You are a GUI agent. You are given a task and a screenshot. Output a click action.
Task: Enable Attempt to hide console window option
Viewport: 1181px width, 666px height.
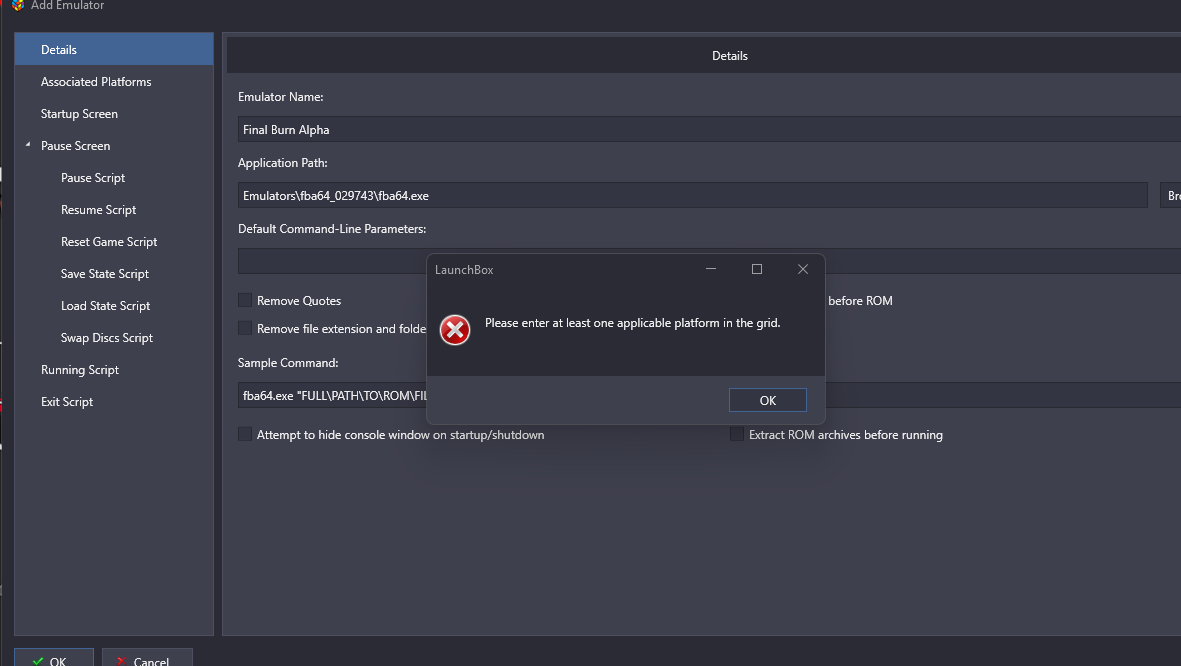[245, 435]
